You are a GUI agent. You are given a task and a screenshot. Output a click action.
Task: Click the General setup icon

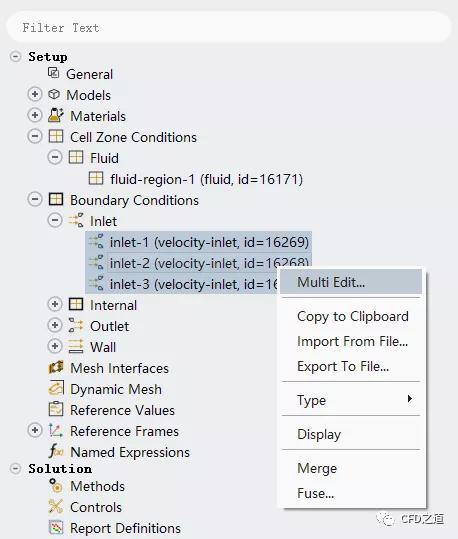pos(54,73)
